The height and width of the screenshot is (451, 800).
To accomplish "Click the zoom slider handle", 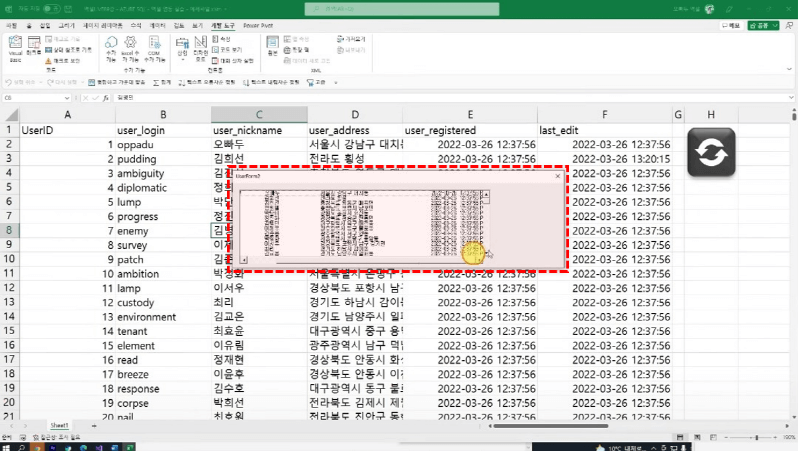I will point(757,437).
